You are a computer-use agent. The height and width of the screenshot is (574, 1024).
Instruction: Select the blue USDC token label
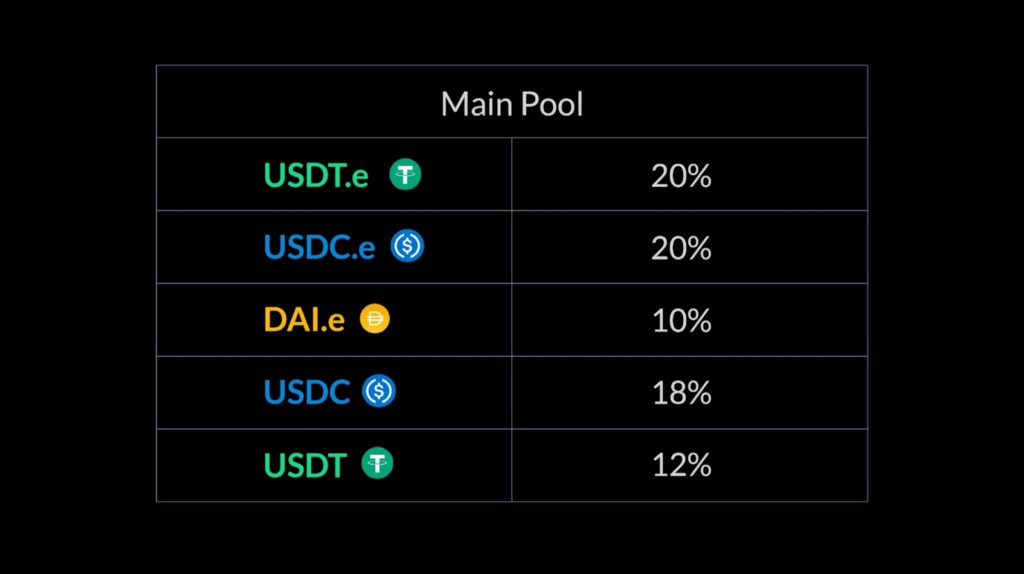click(306, 392)
